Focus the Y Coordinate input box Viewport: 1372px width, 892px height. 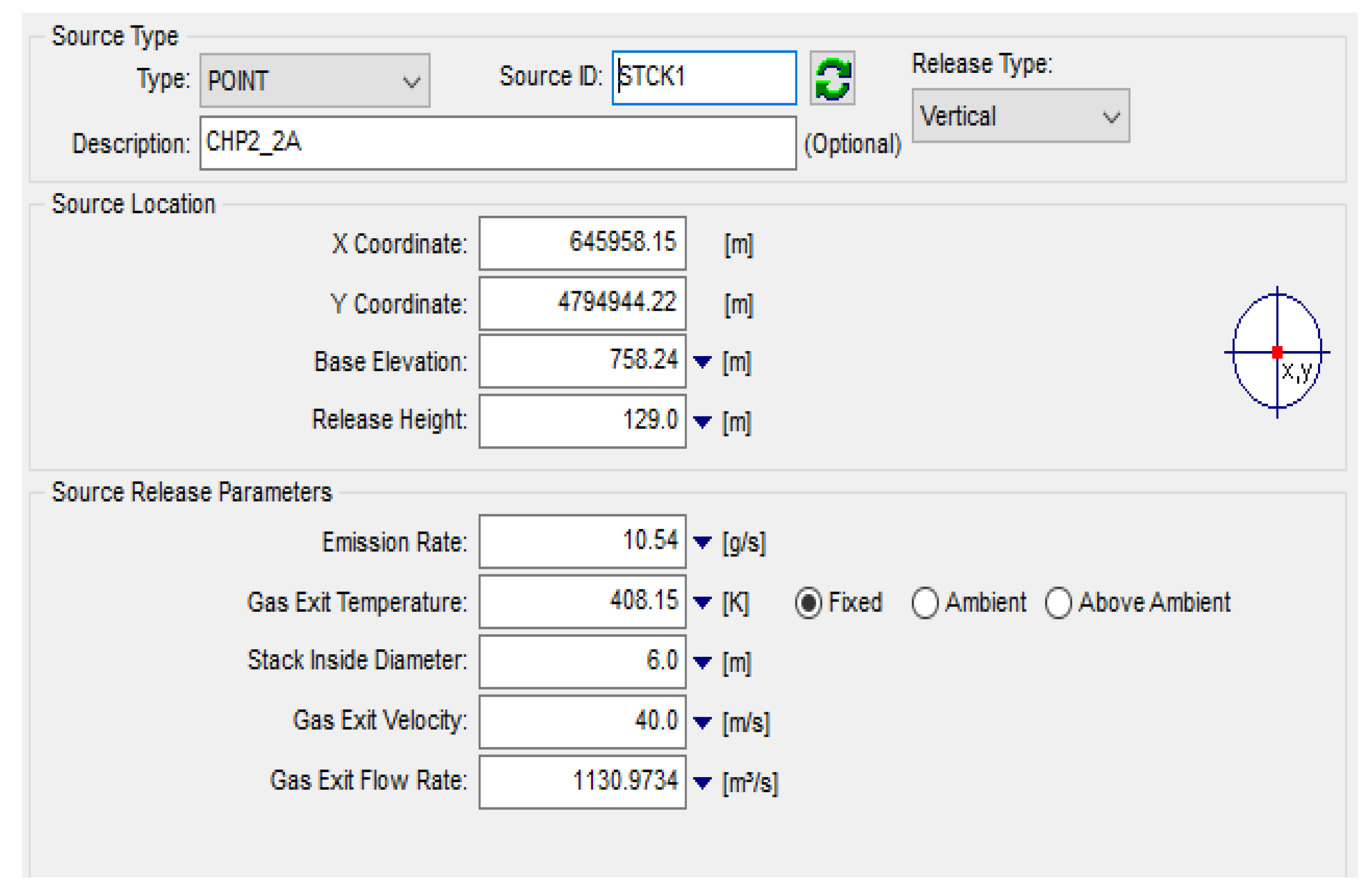tap(582, 303)
